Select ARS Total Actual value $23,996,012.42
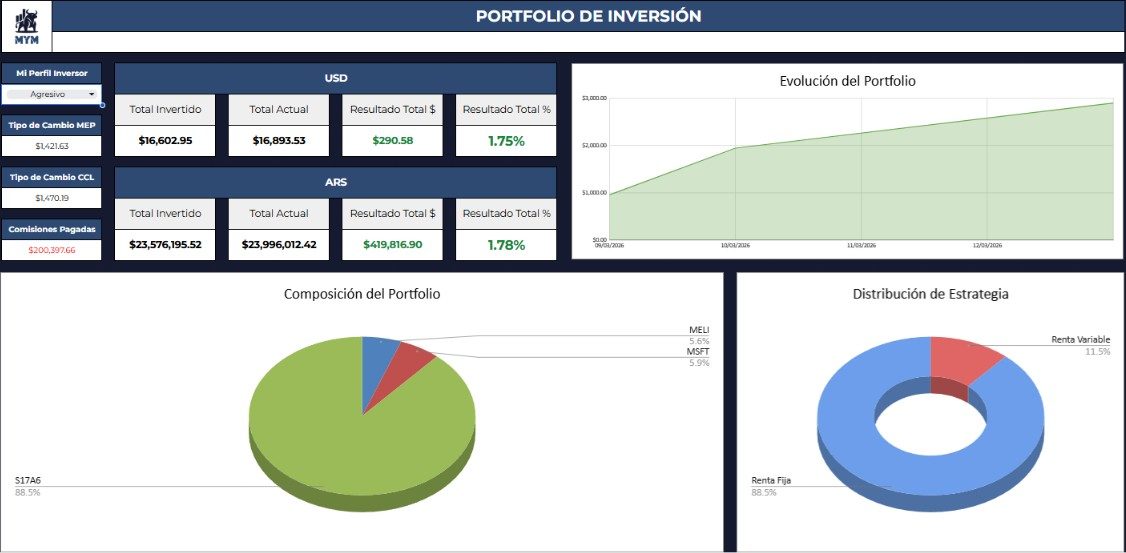 (279, 245)
